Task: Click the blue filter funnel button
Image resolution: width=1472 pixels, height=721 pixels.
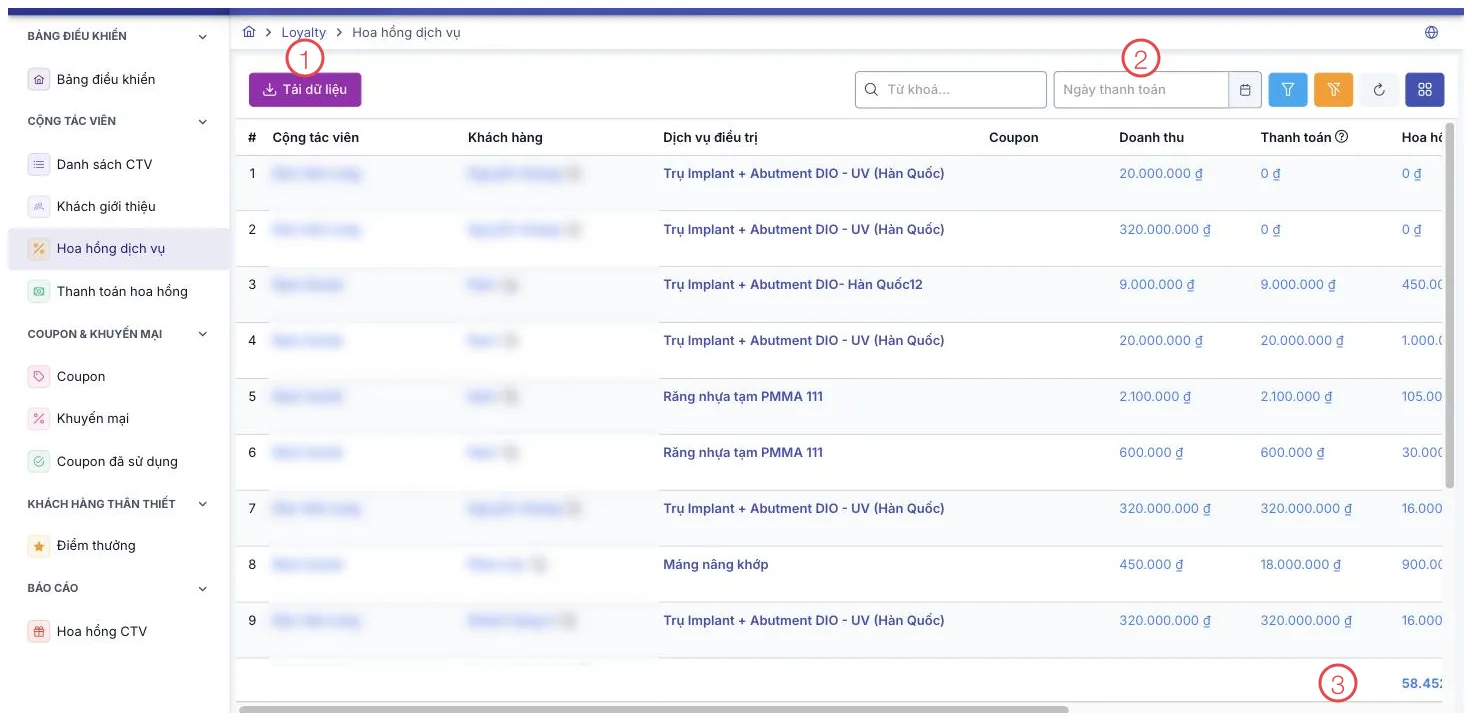Action: click(x=1288, y=90)
